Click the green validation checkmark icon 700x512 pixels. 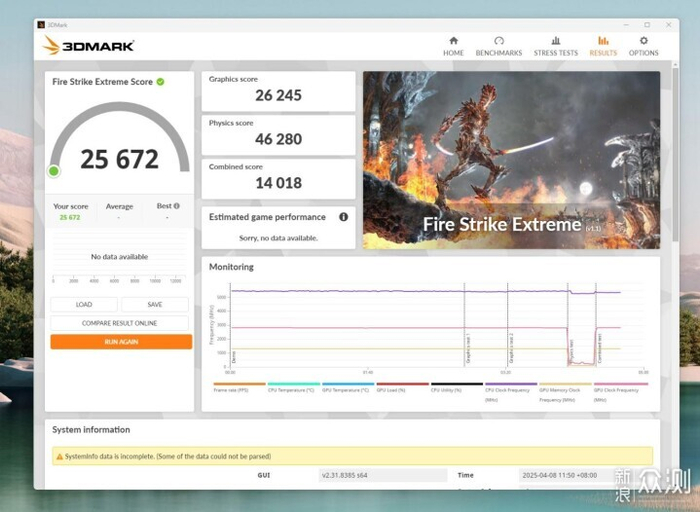pos(160,82)
